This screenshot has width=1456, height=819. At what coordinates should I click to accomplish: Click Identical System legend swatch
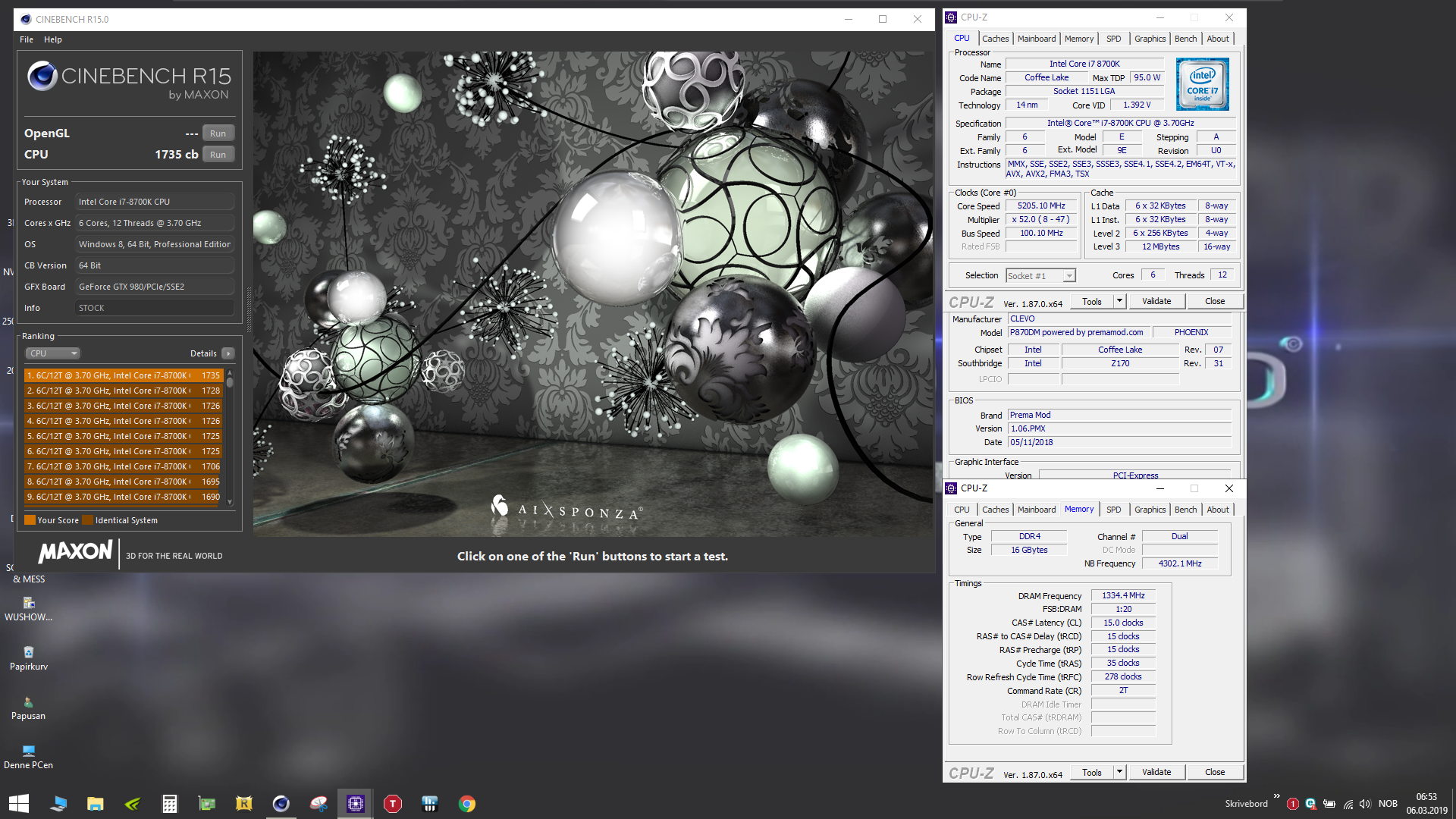click(87, 520)
